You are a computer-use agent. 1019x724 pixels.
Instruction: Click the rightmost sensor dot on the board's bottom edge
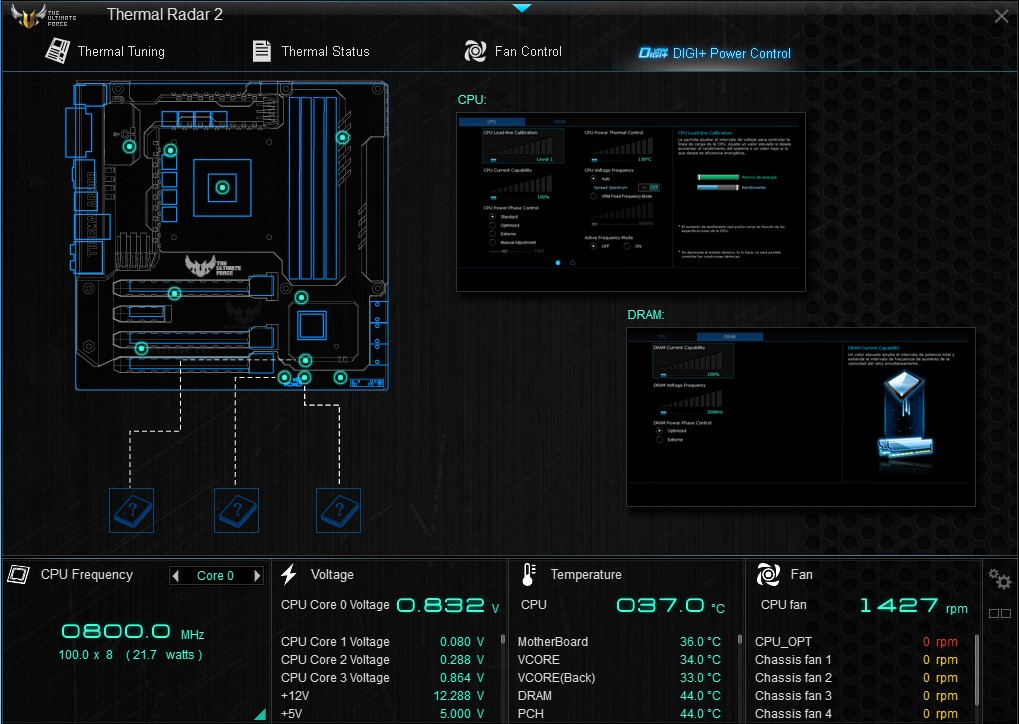(340, 377)
